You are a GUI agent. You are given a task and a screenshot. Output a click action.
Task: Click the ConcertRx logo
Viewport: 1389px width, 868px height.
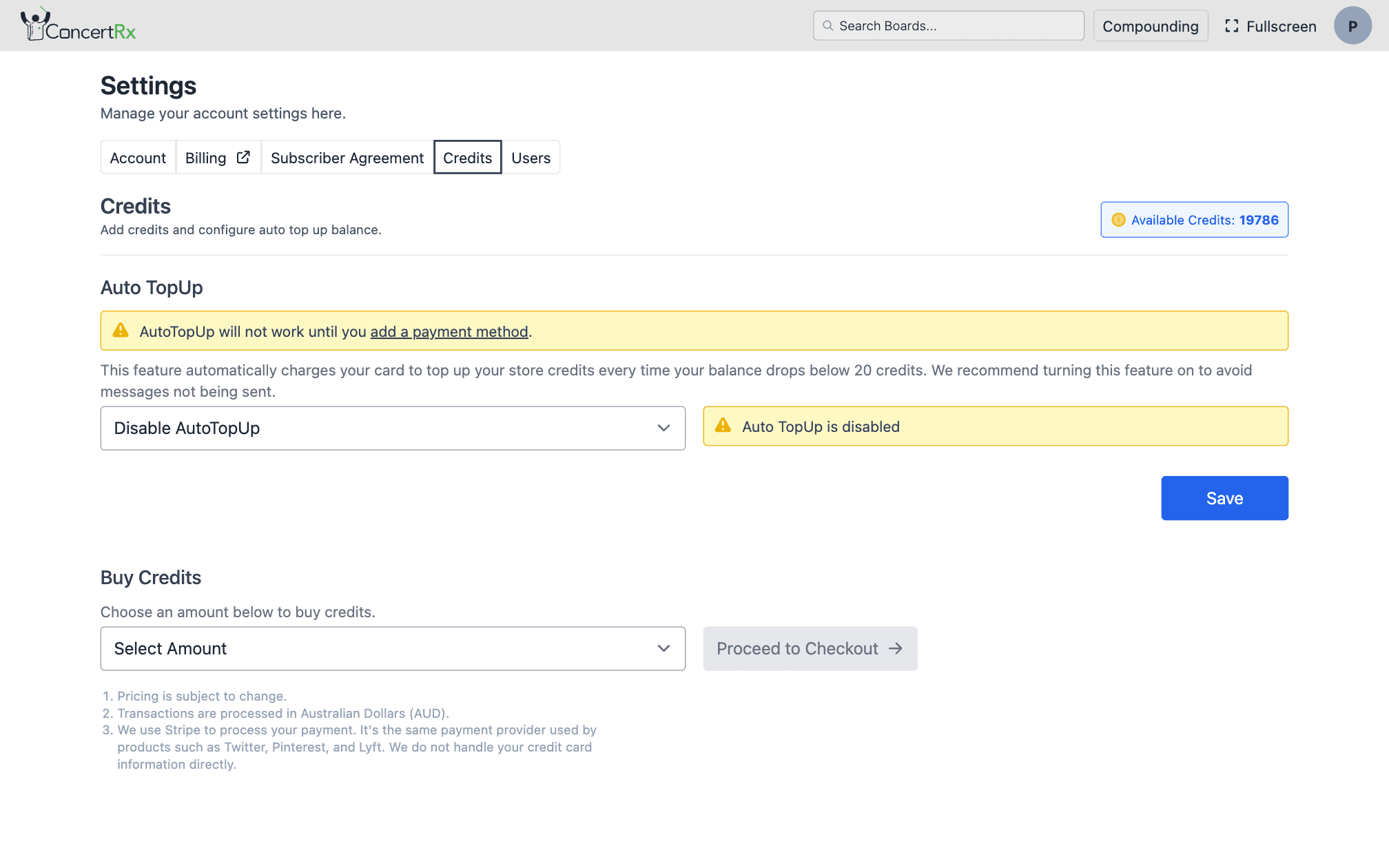(x=78, y=25)
